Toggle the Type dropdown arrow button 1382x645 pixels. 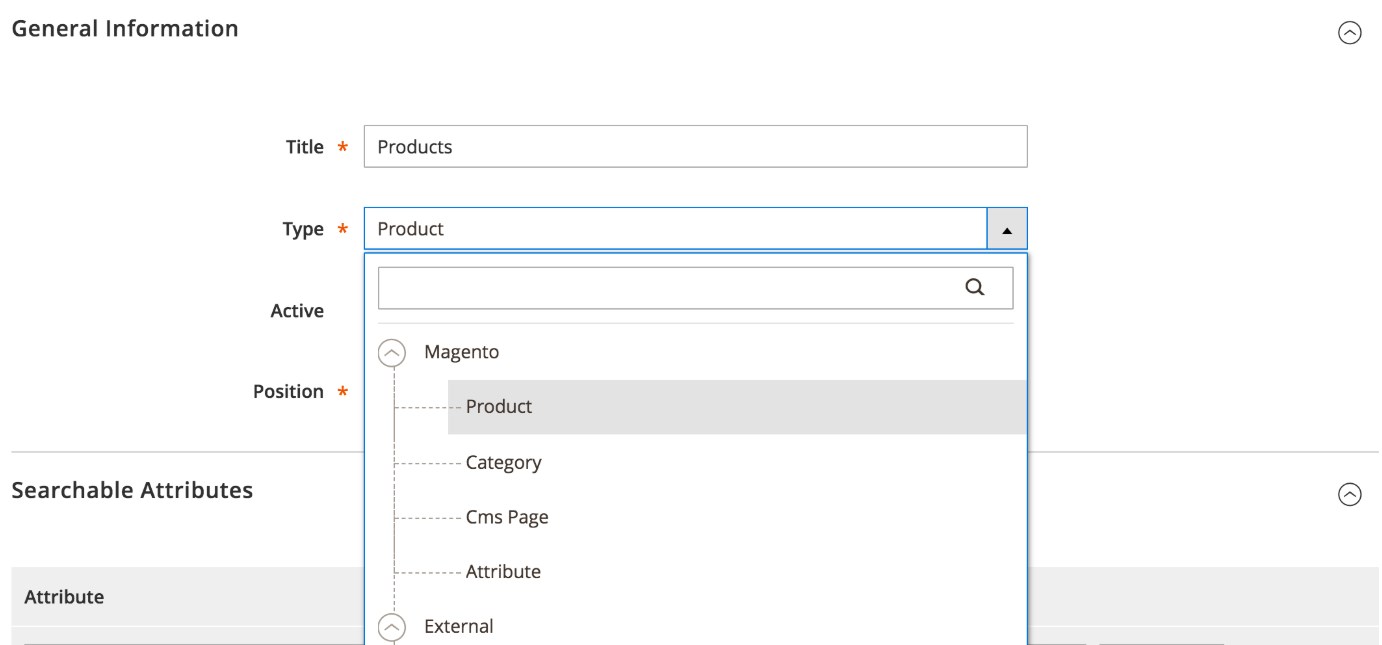click(1007, 228)
